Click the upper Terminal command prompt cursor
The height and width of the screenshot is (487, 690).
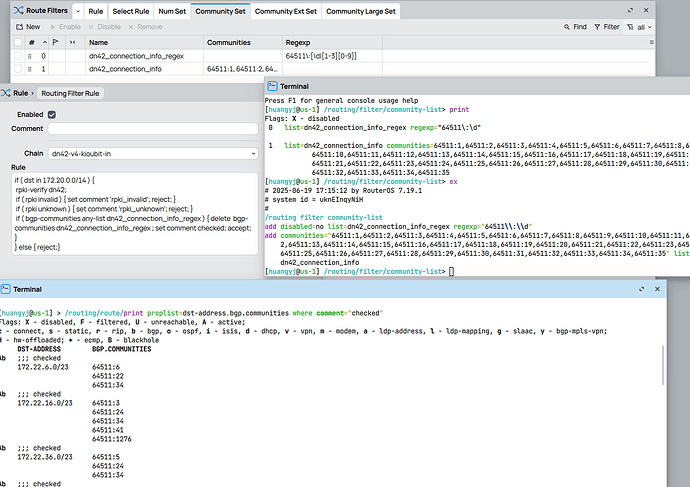(451, 271)
